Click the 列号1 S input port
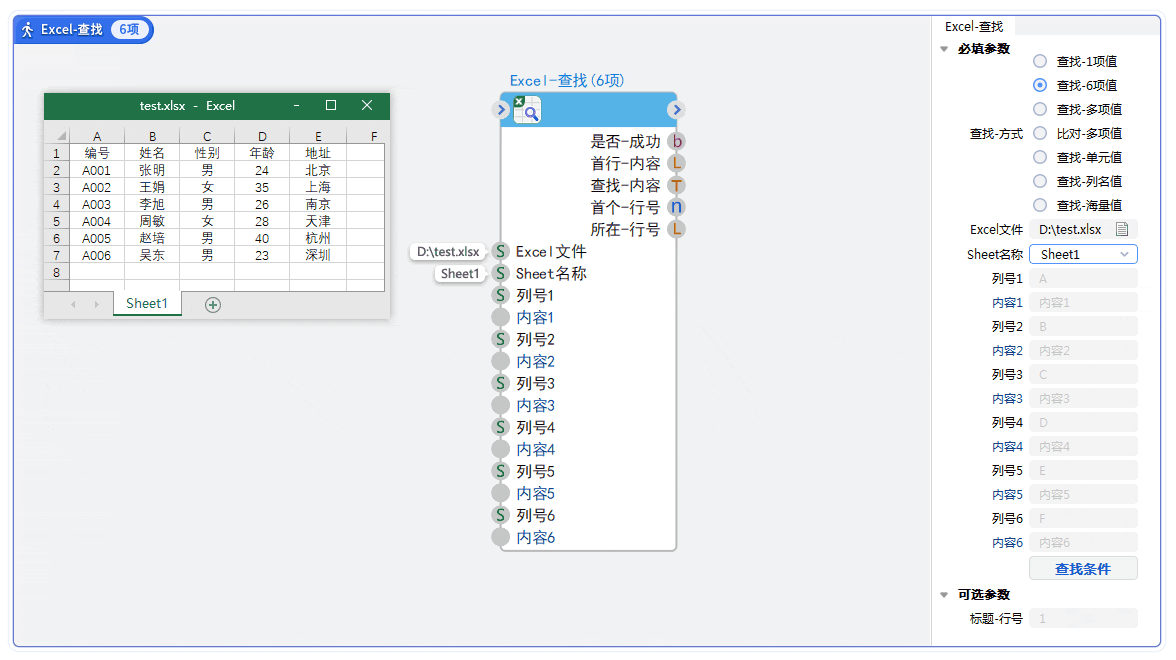The width and height of the screenshot is (1176, 660). click(x=501, y=296)
